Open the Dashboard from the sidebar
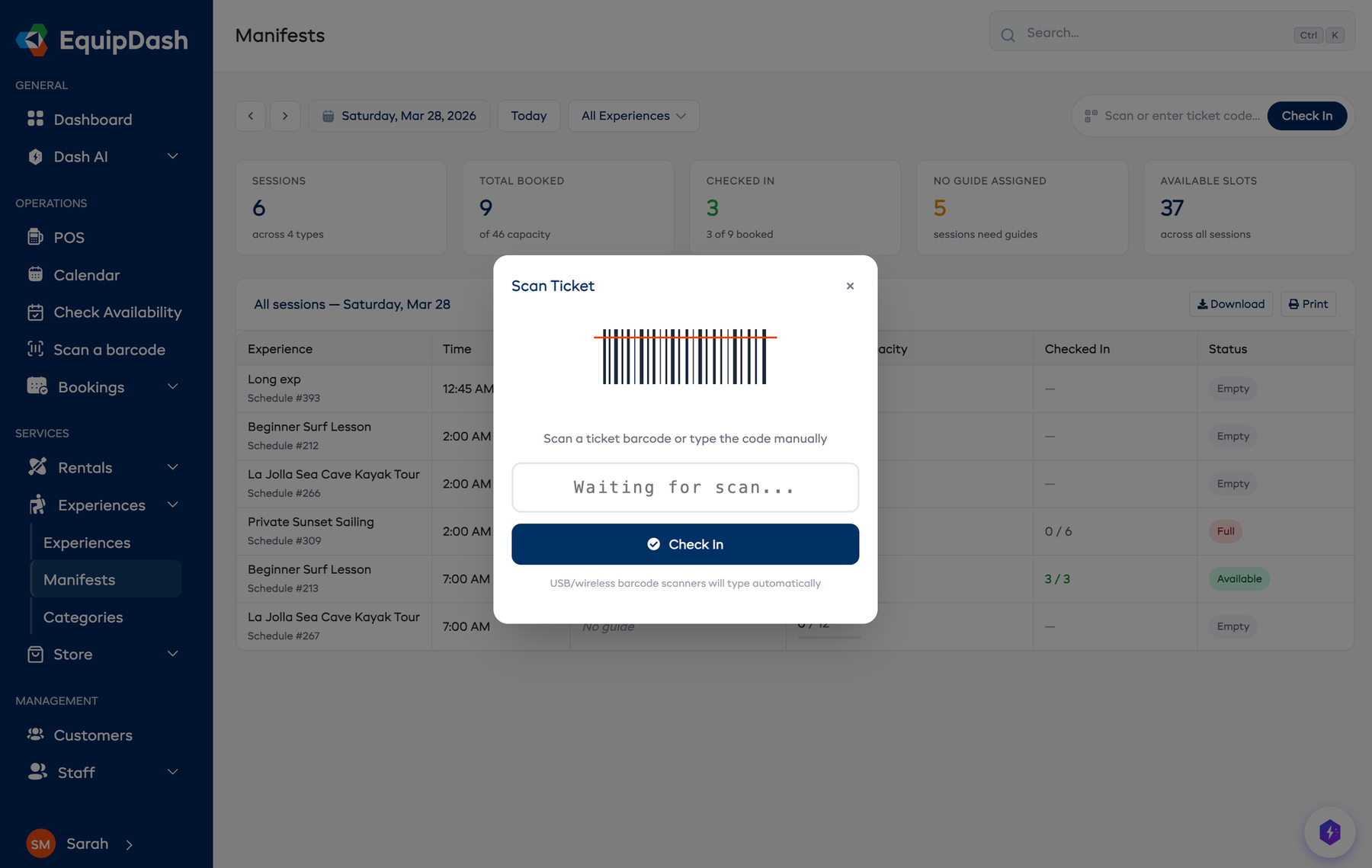 point(92,120)
